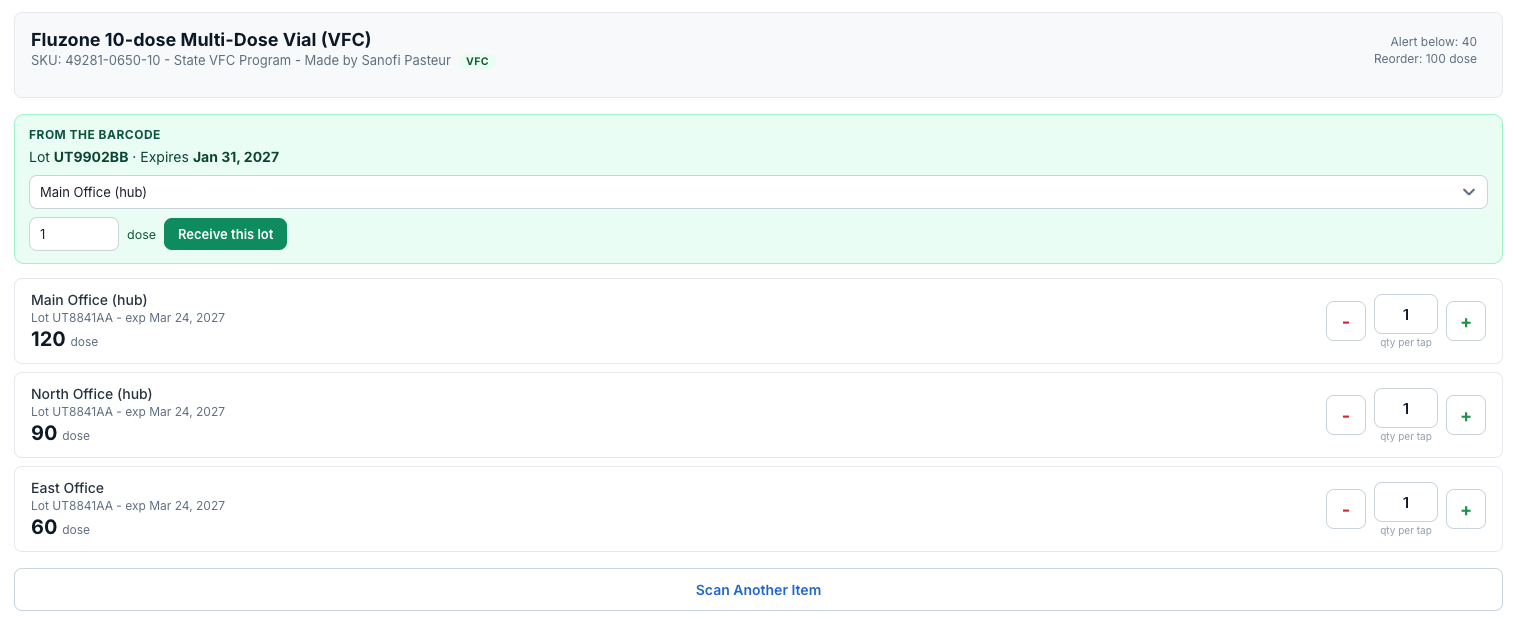This screenshot has width=1514, height=619.
Task: Decrease Main Office stock with minus button
Action: pos(1345,321)
